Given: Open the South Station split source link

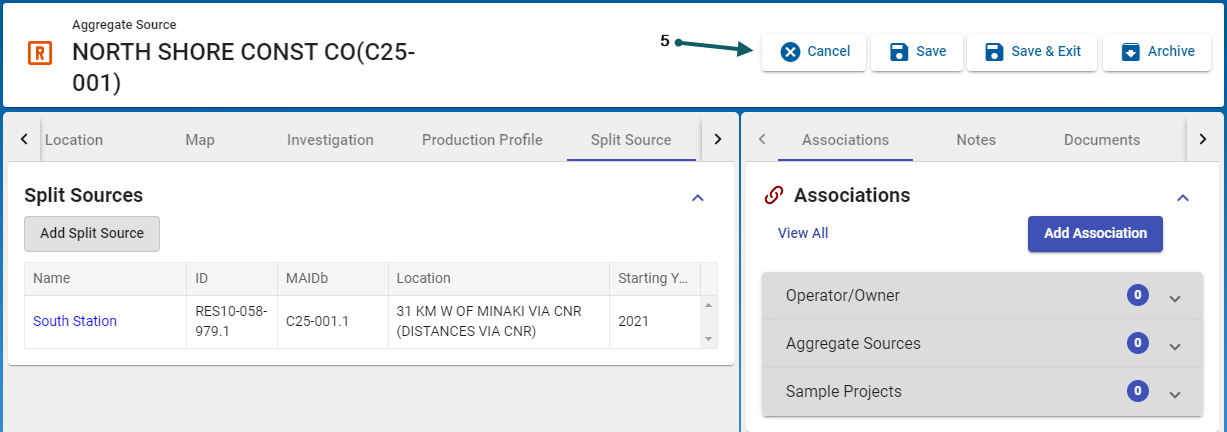Looking at the screenshot, I should pos(75,321).
